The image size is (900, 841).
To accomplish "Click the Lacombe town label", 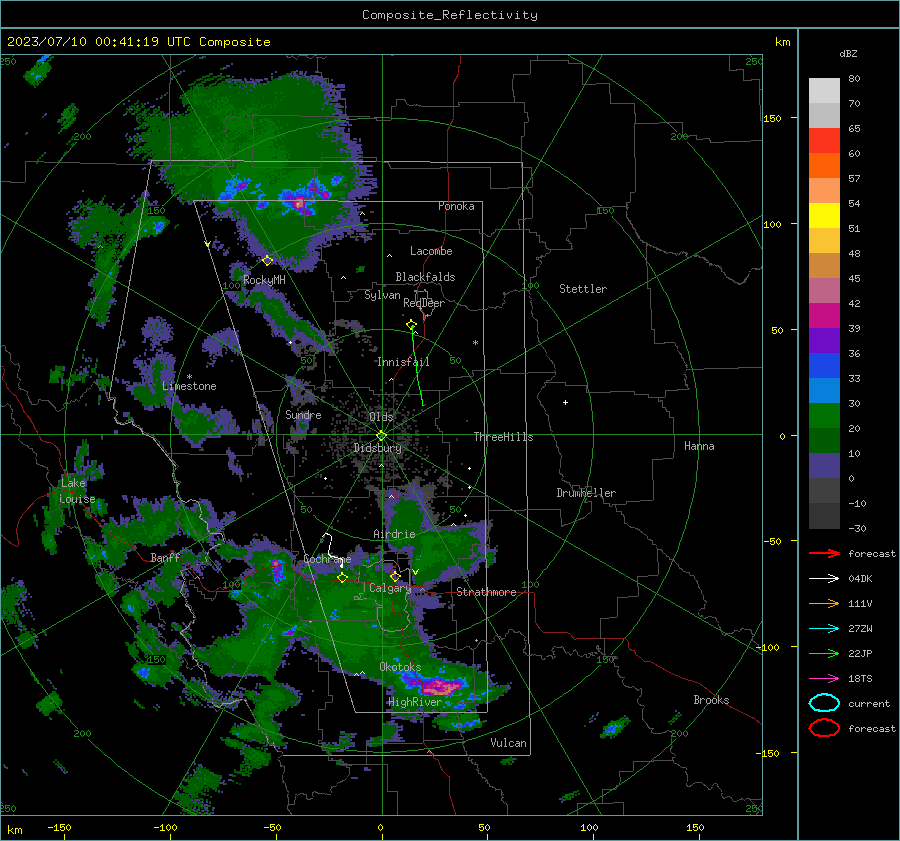I will click(x=431, y=251).
